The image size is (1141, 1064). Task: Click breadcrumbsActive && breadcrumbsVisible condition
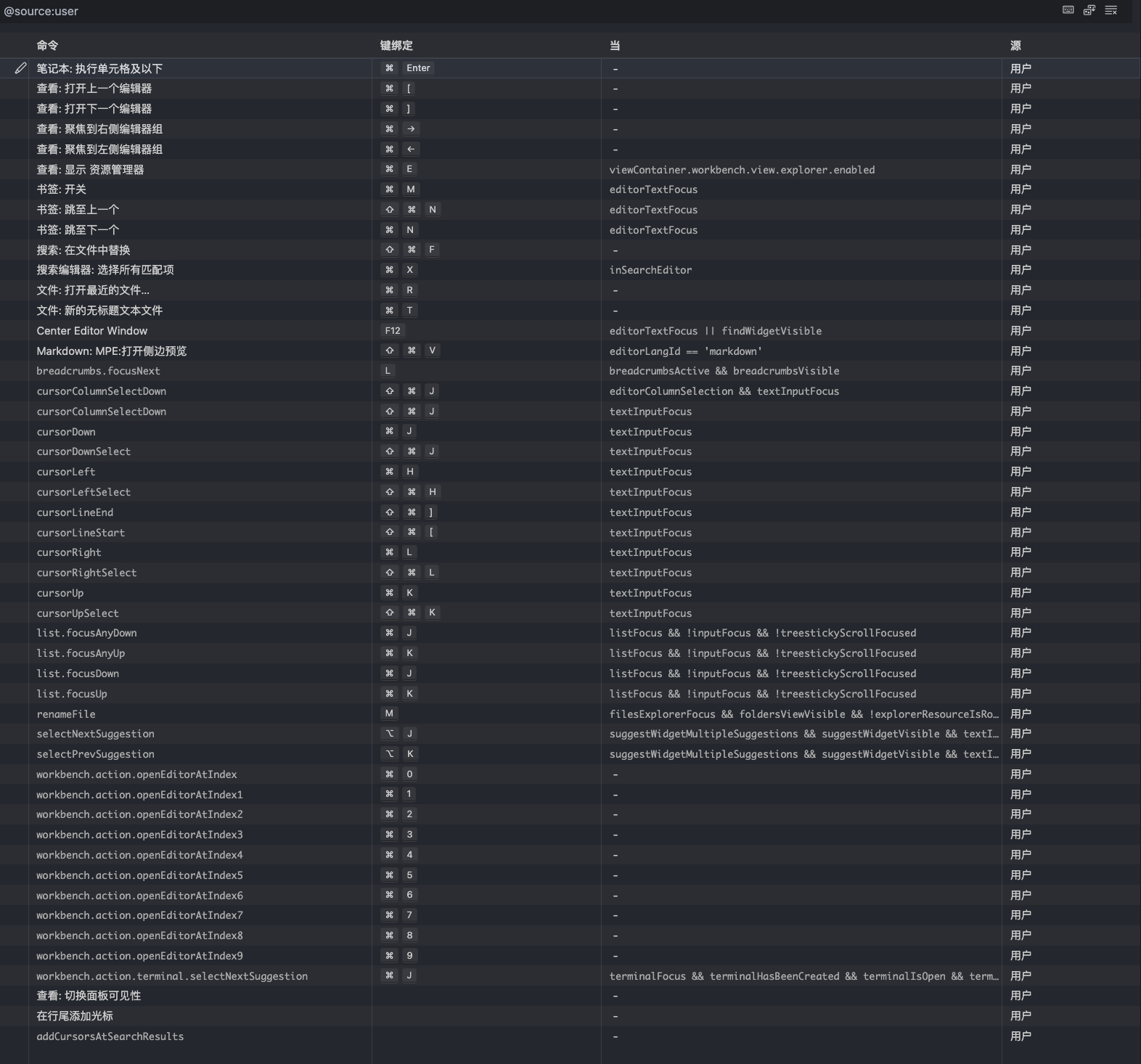tap(724, 371)
